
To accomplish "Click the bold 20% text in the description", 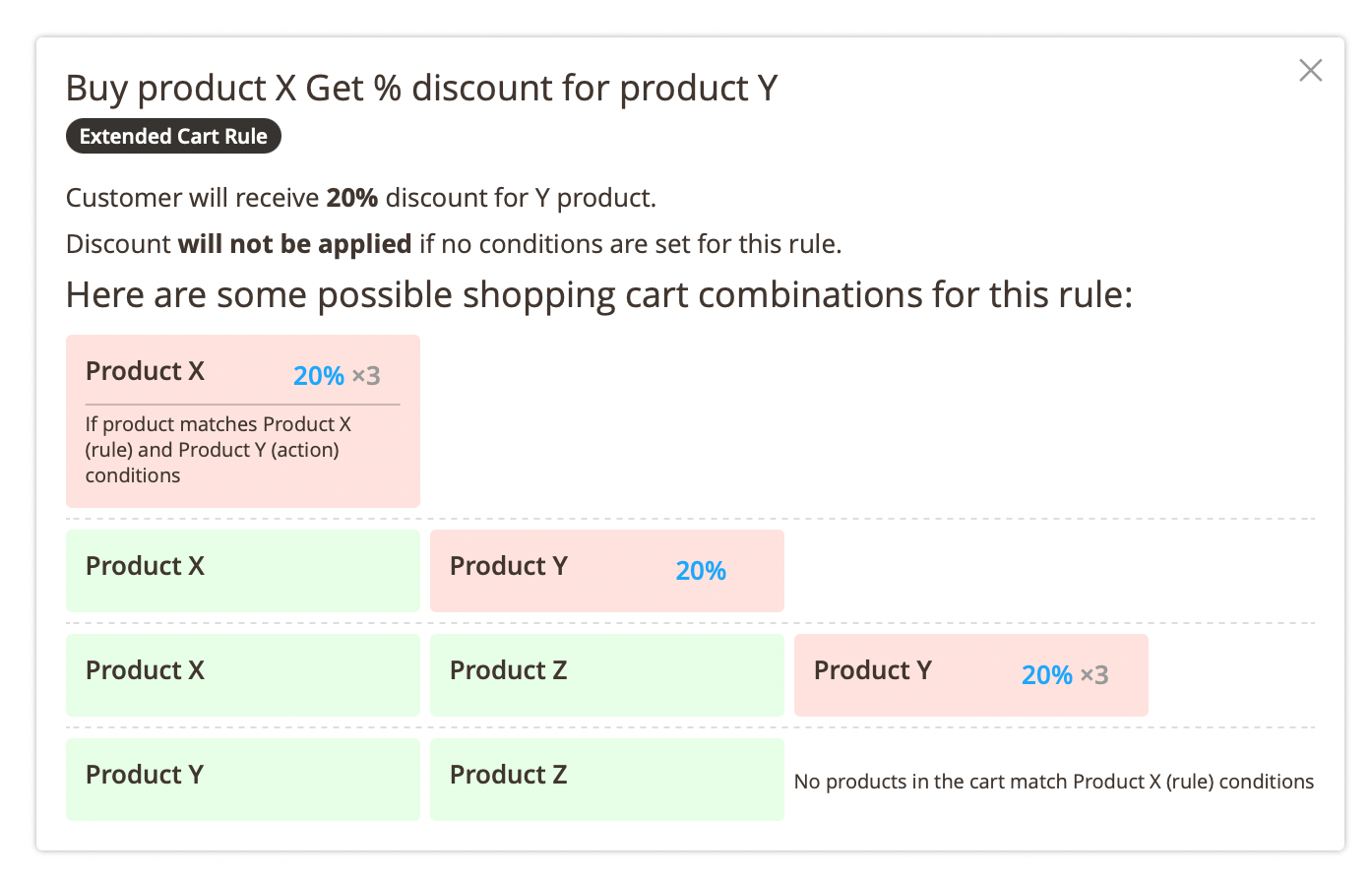I will pyautogui.click(x=350, y=197).
